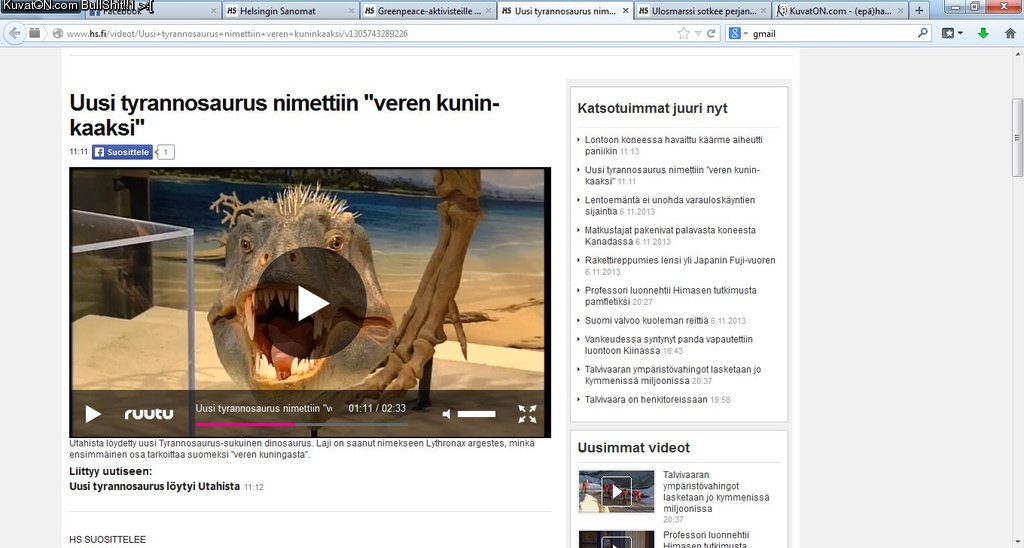Image resolution: width=1024 pixels, height=548 pixels.
Task: Go to browser home page icon
Action: (x=1009, y=33)
